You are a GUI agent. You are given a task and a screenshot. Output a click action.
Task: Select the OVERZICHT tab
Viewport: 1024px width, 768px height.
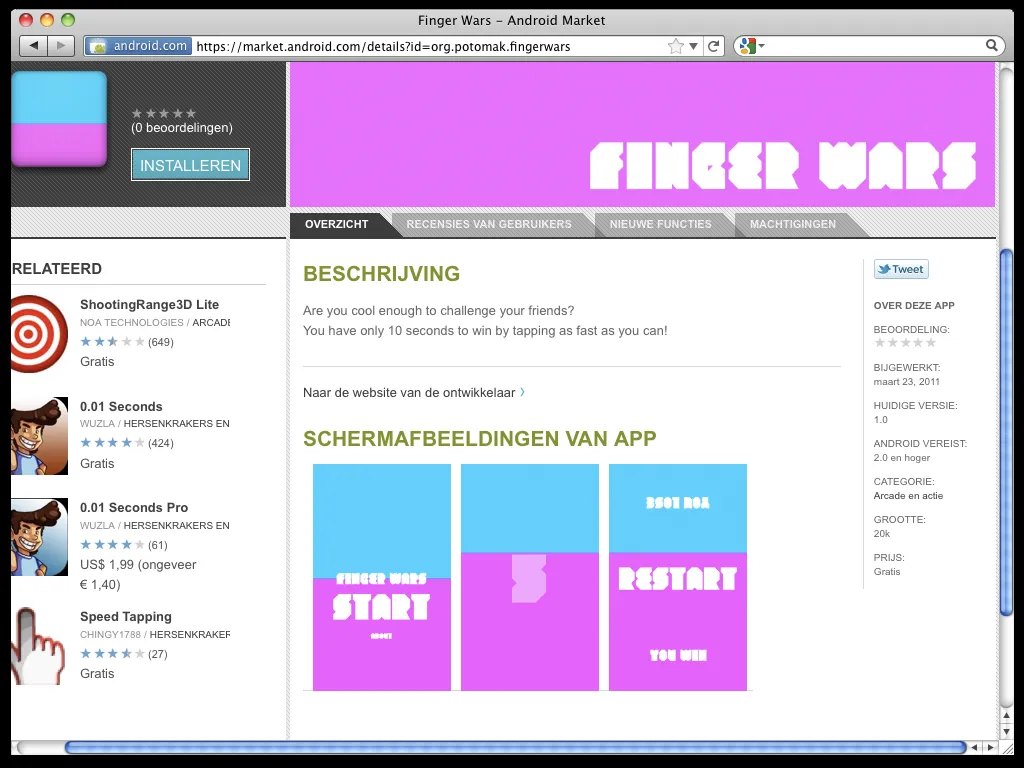click(336, 224)
